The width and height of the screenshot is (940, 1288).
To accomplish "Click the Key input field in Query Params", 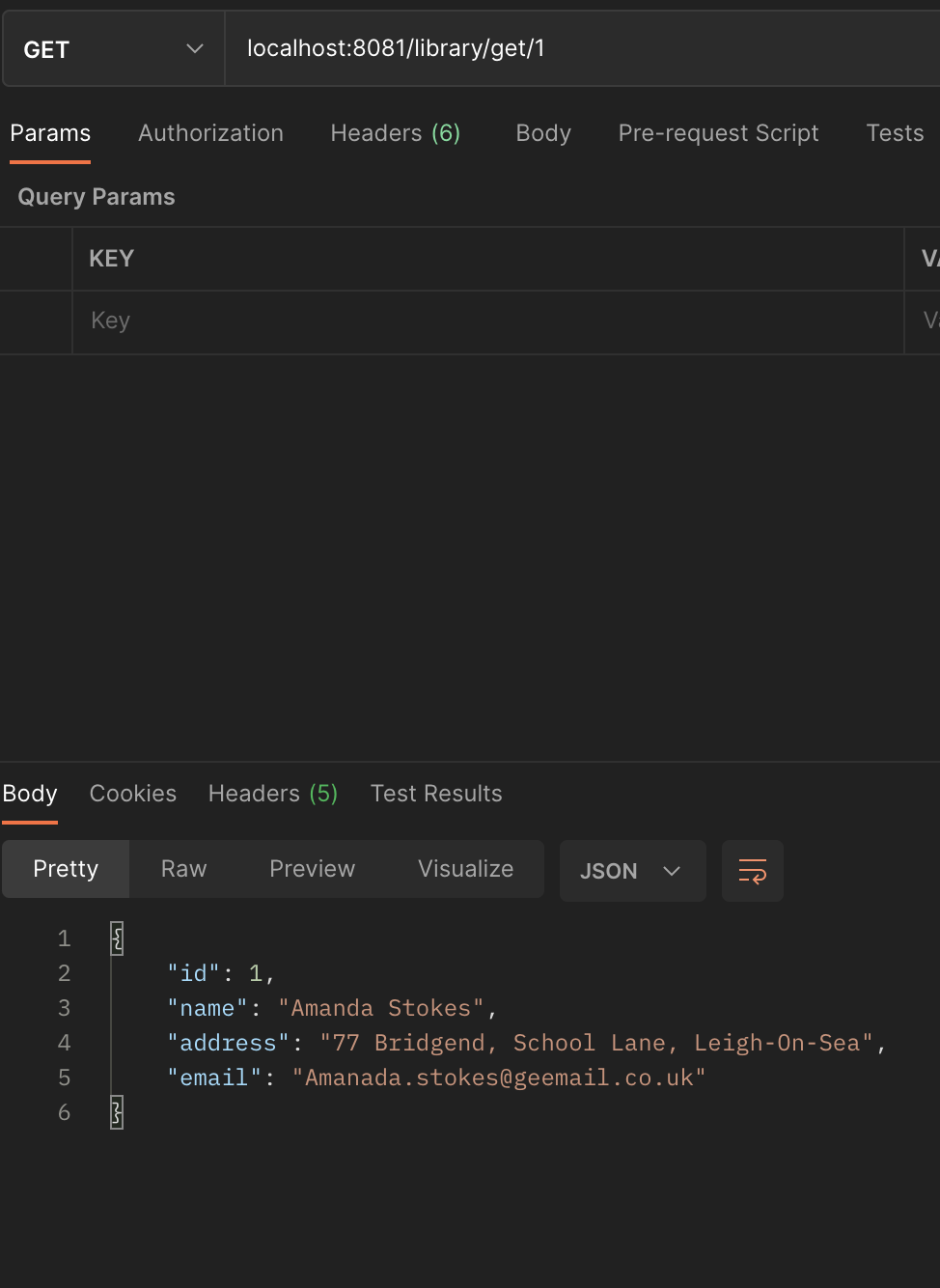I will click(x=487, y=322).
